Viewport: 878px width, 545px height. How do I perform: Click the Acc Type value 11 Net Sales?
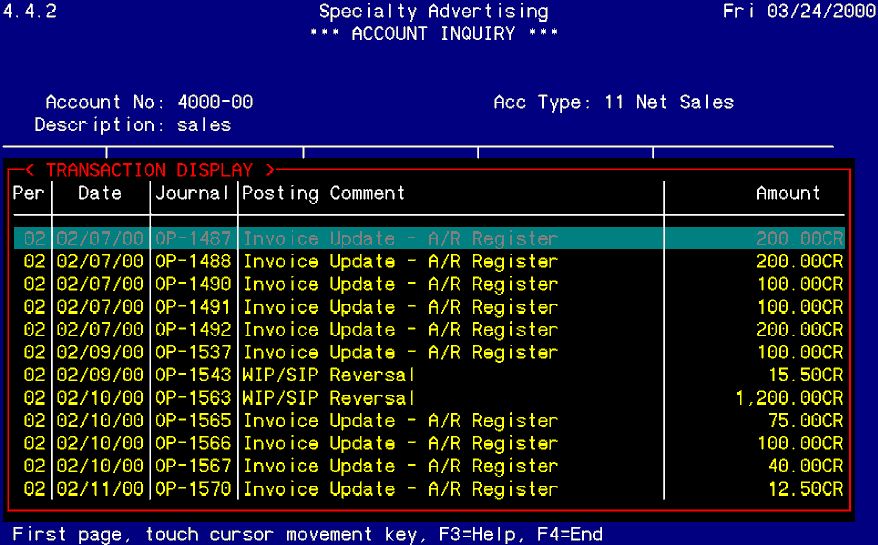[x=669, y=102]
